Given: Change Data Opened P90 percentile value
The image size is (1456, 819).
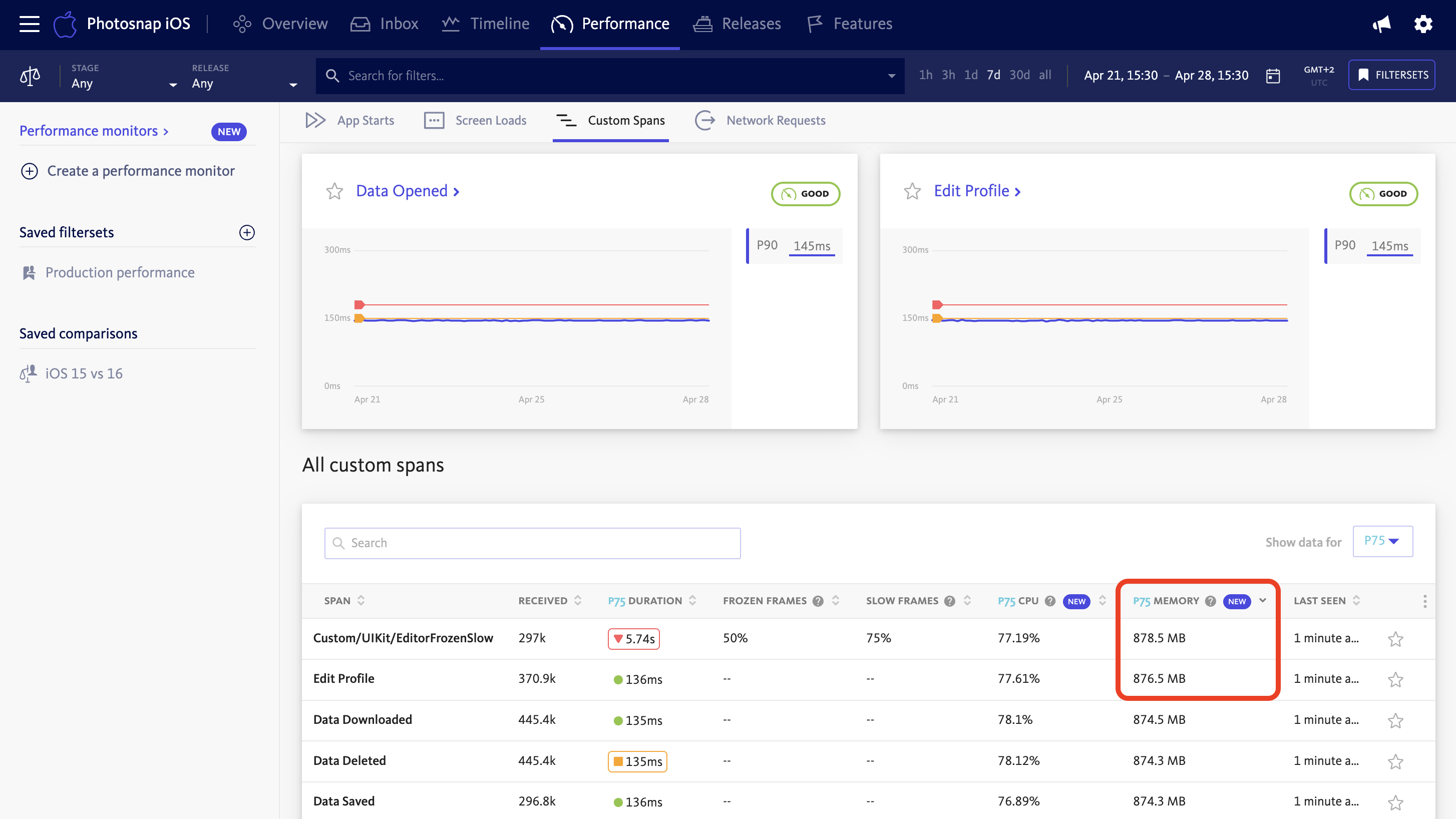Looking at the screenshot, I should 812,246.
